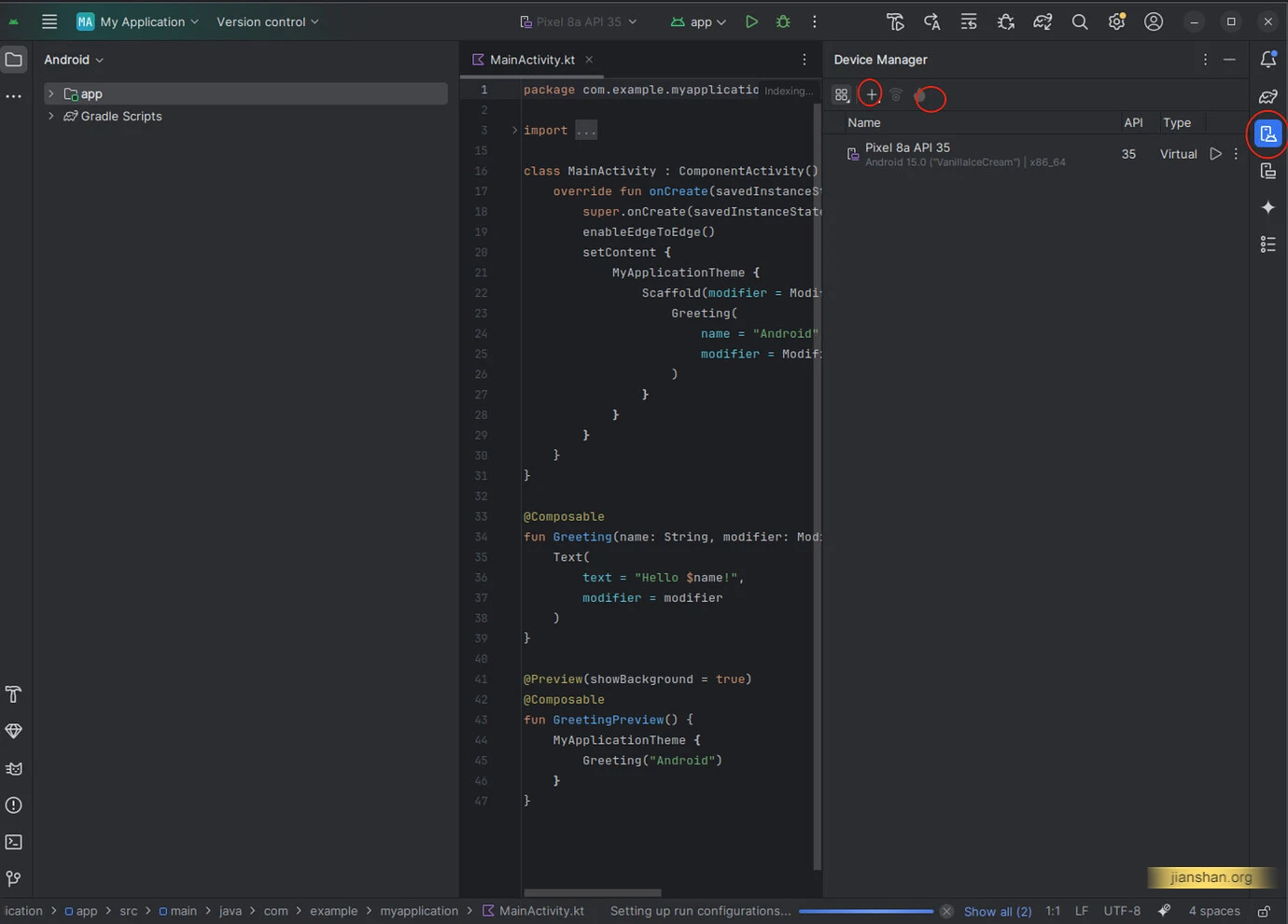Click the Code With Me translate-style toolbar icon
The height and width of the screenshot is (924, 1288).
(931, 21)
